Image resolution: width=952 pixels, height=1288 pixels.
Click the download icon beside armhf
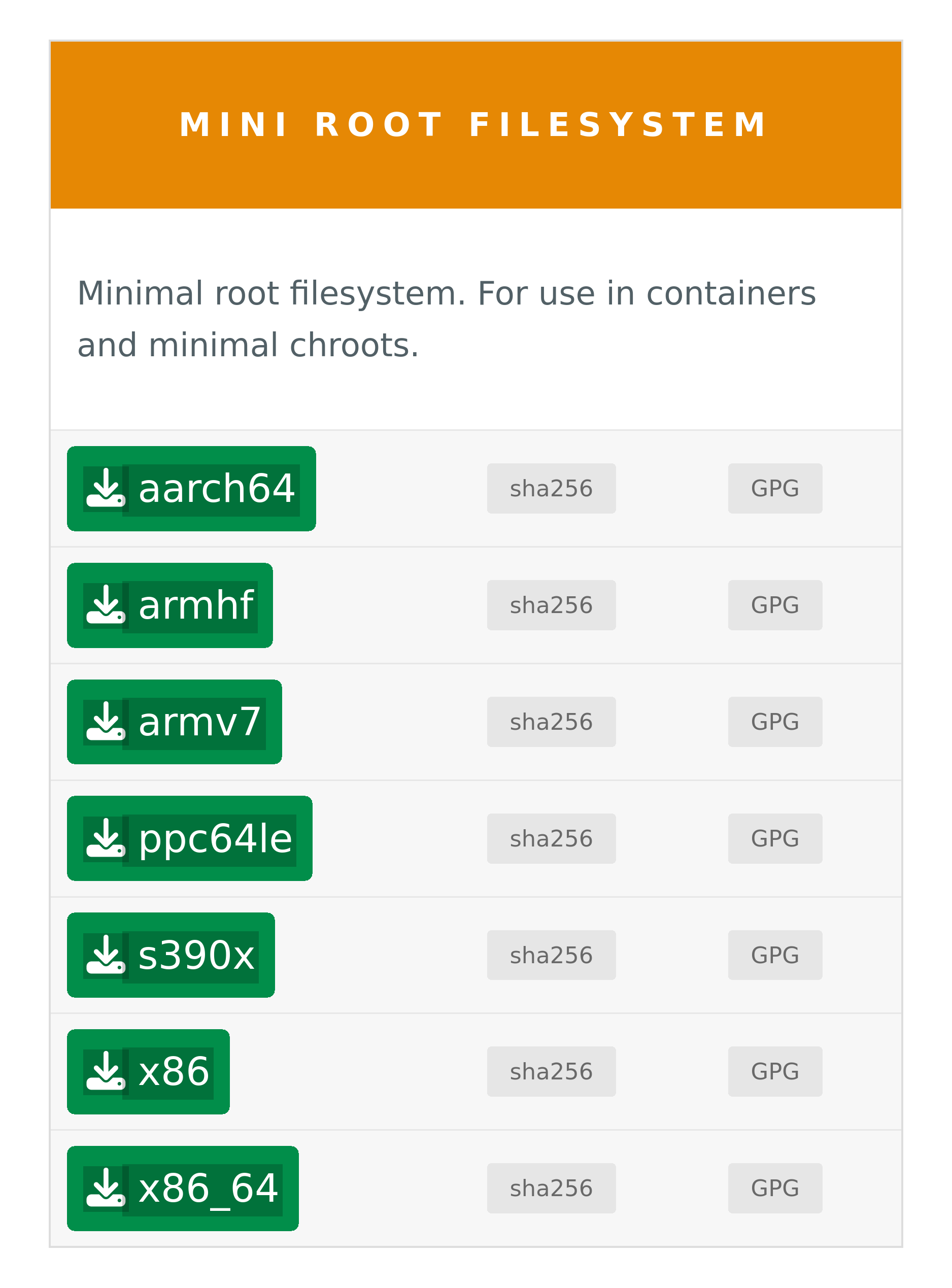[106, 605]
